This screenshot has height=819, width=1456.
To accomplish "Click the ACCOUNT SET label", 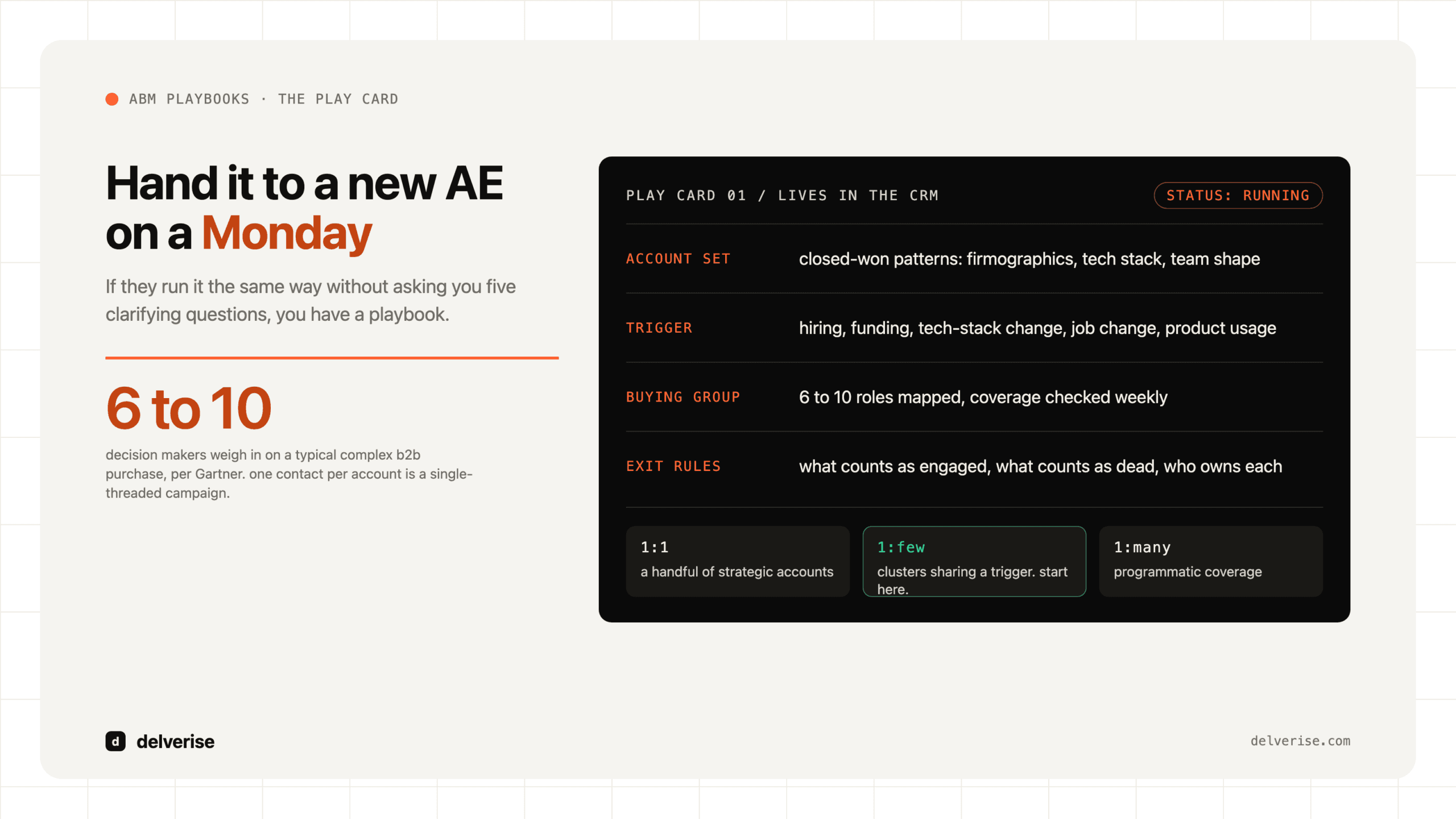I will (x=678, y=259).
